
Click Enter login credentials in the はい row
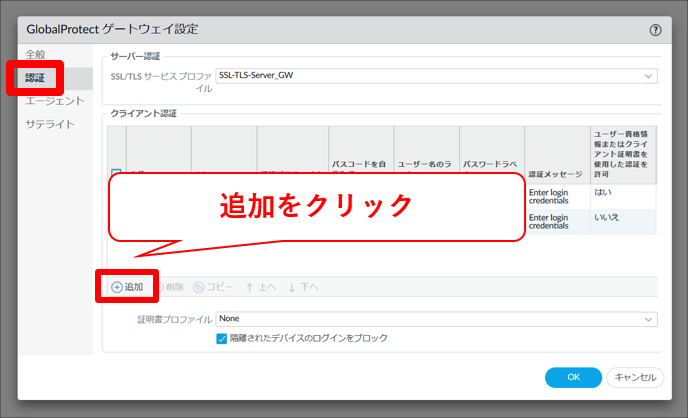coord(548,196)
